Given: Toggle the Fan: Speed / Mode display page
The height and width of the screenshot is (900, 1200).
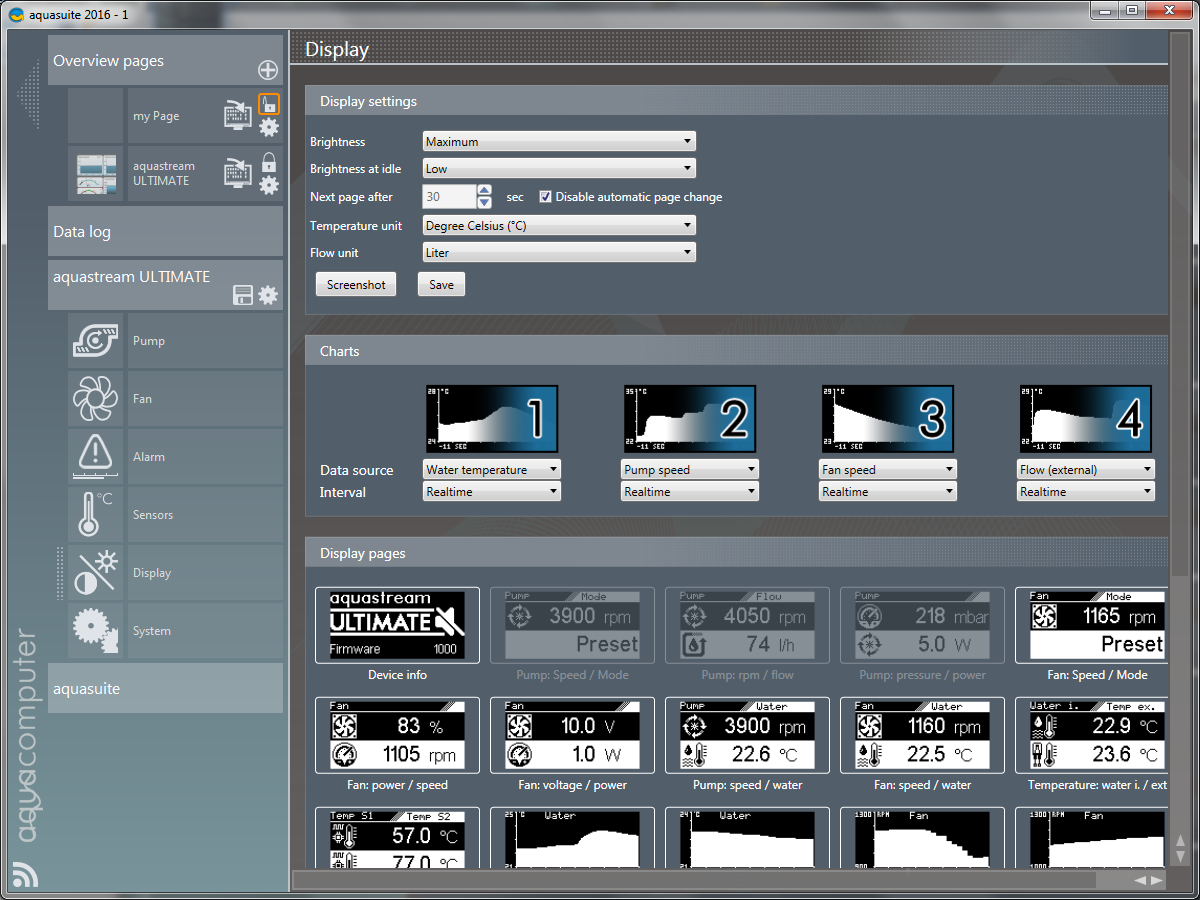Looking at the screenshot, I should pyautogui.click(x=1091, y=625).
